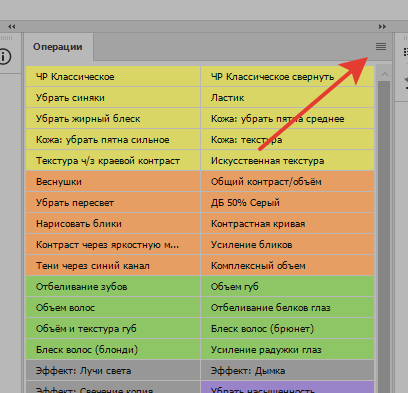This screenshot has width=408, height=393.
Task: Collapse panels with left double-arrow icon
Action: pyautogui.click(x=12, y=26)
